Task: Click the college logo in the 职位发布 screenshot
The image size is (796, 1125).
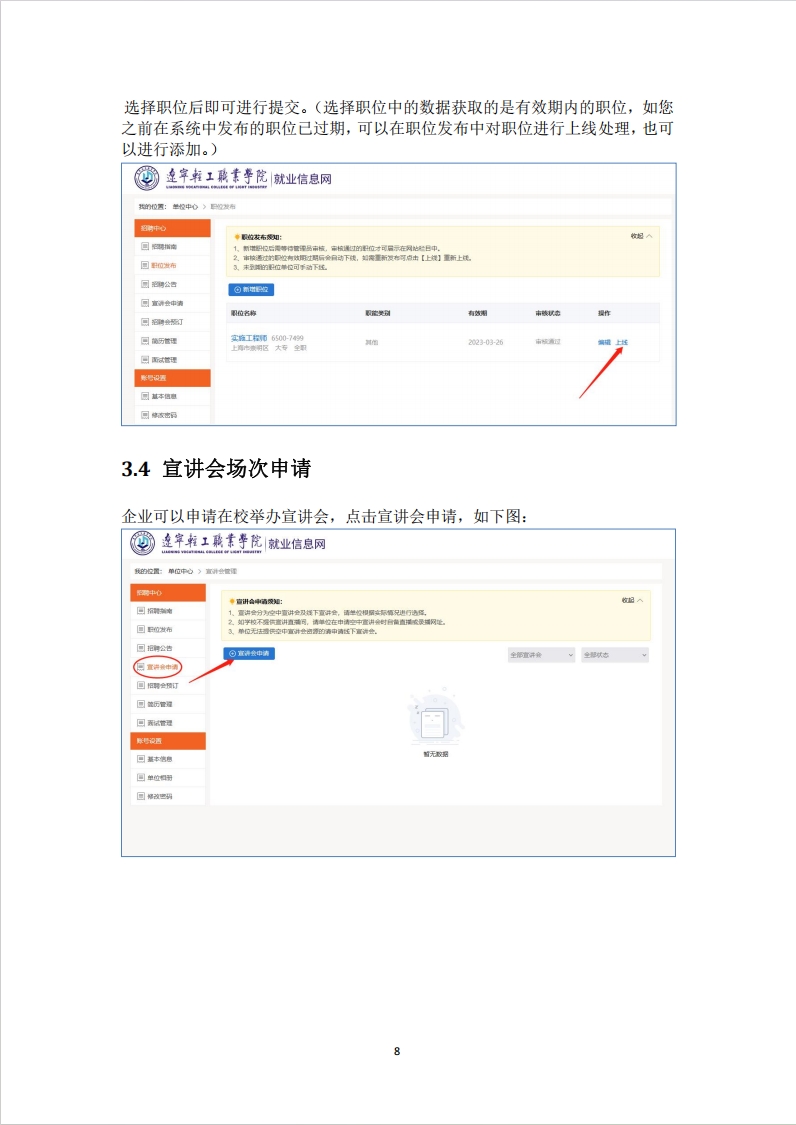Action: 146,178
